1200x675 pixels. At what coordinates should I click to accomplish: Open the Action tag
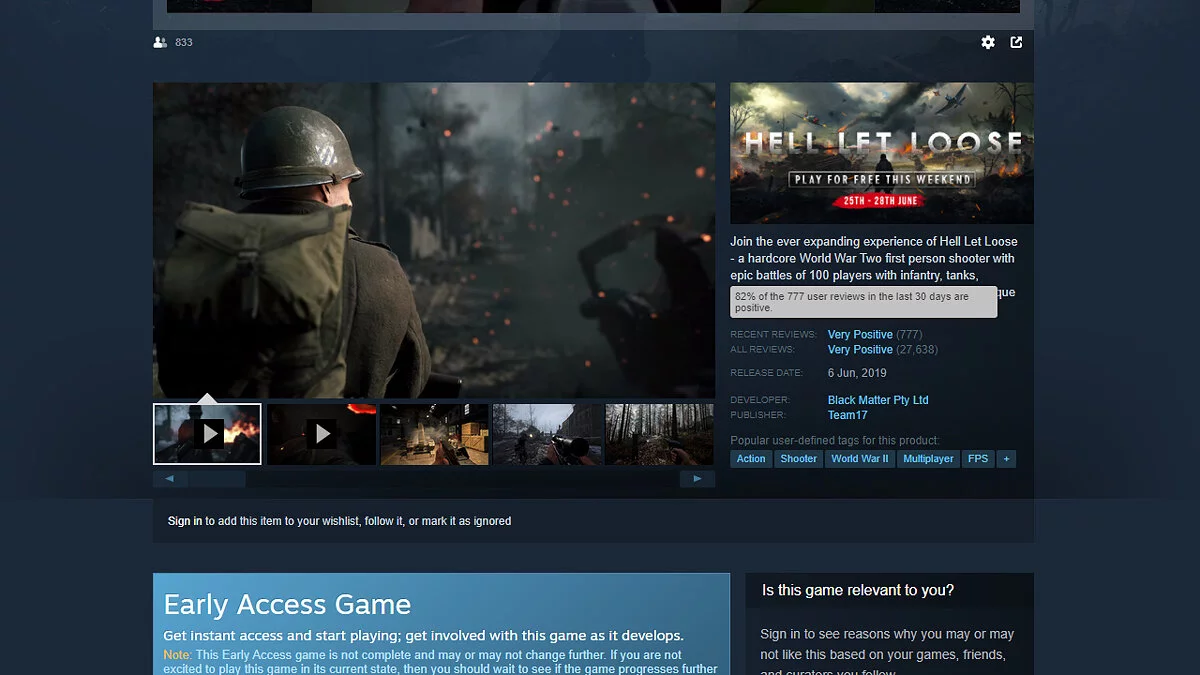tap(751, 459)
